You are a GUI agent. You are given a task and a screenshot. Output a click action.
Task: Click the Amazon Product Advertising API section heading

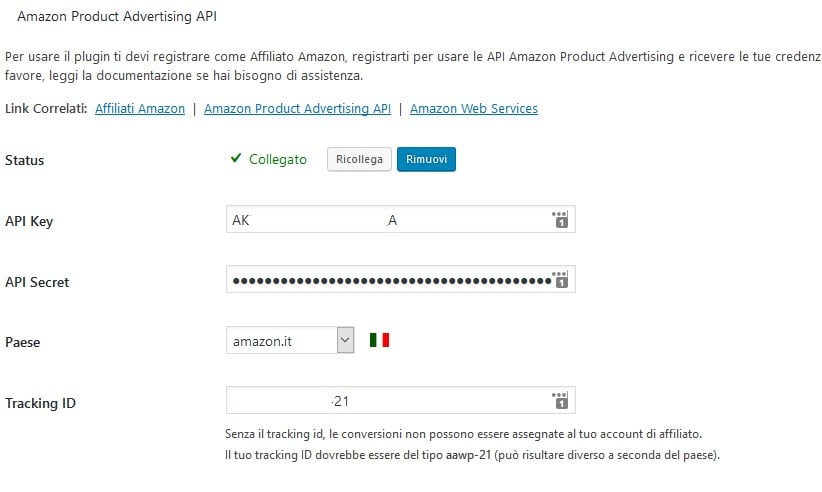coord(117,18)
